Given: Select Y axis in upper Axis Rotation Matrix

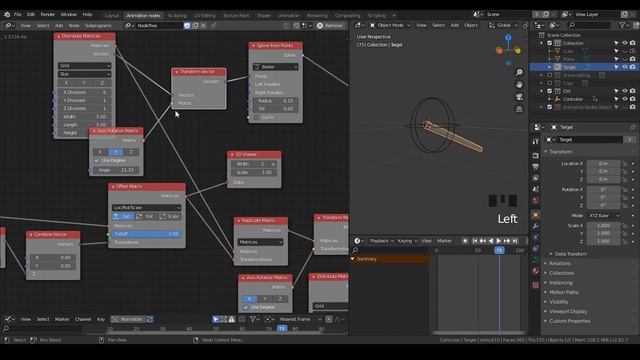Looking at the screenshot, I should tap(116, 152).
